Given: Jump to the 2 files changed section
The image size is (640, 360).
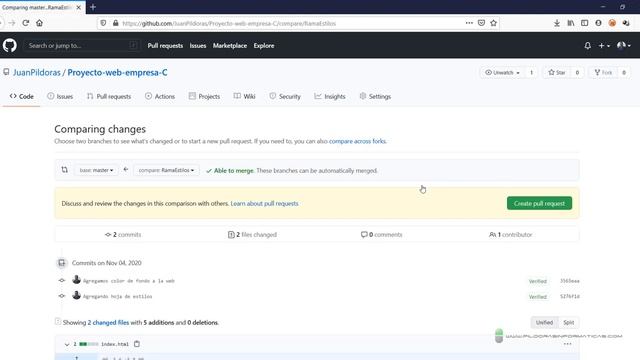Looking at the screenshot, I should coord(252,235).
